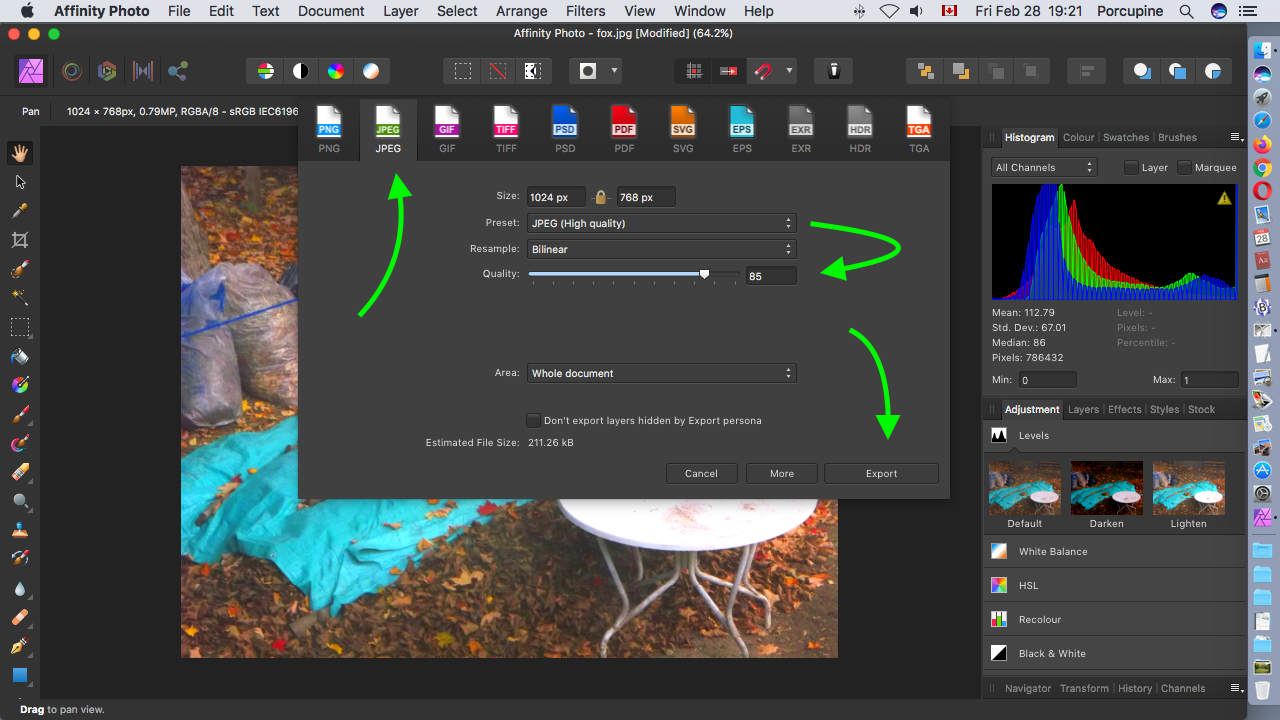1280x720 pixels.
Task: Tick the Marquee checkbox in Histogram
Action: [1184, 167]
